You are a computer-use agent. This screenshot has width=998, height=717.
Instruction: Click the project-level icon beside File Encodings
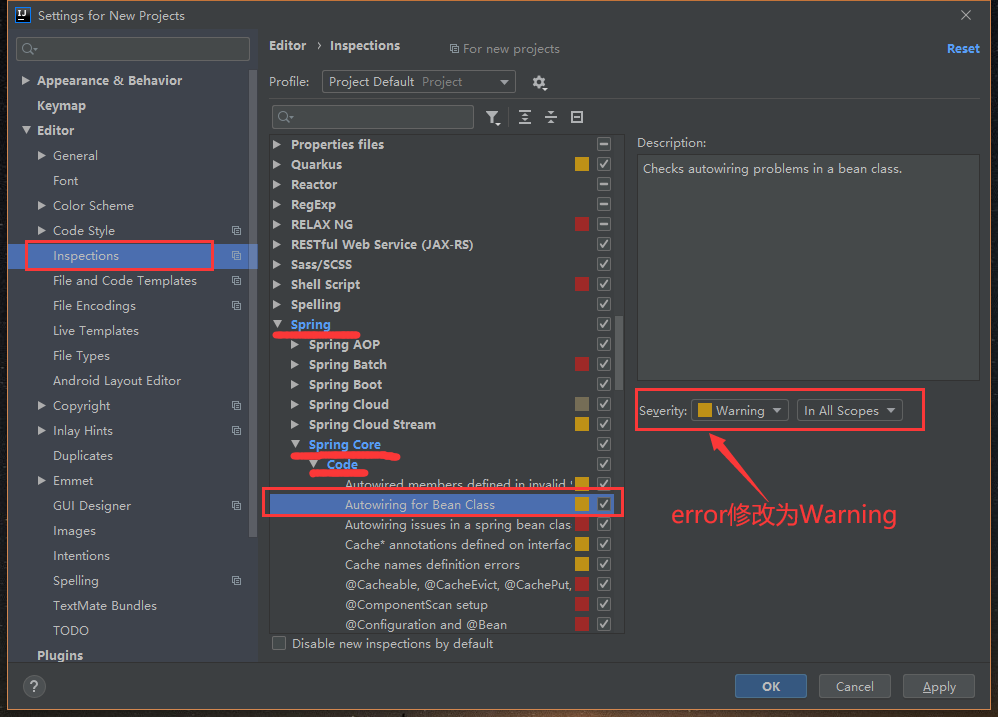coord(236,305)
